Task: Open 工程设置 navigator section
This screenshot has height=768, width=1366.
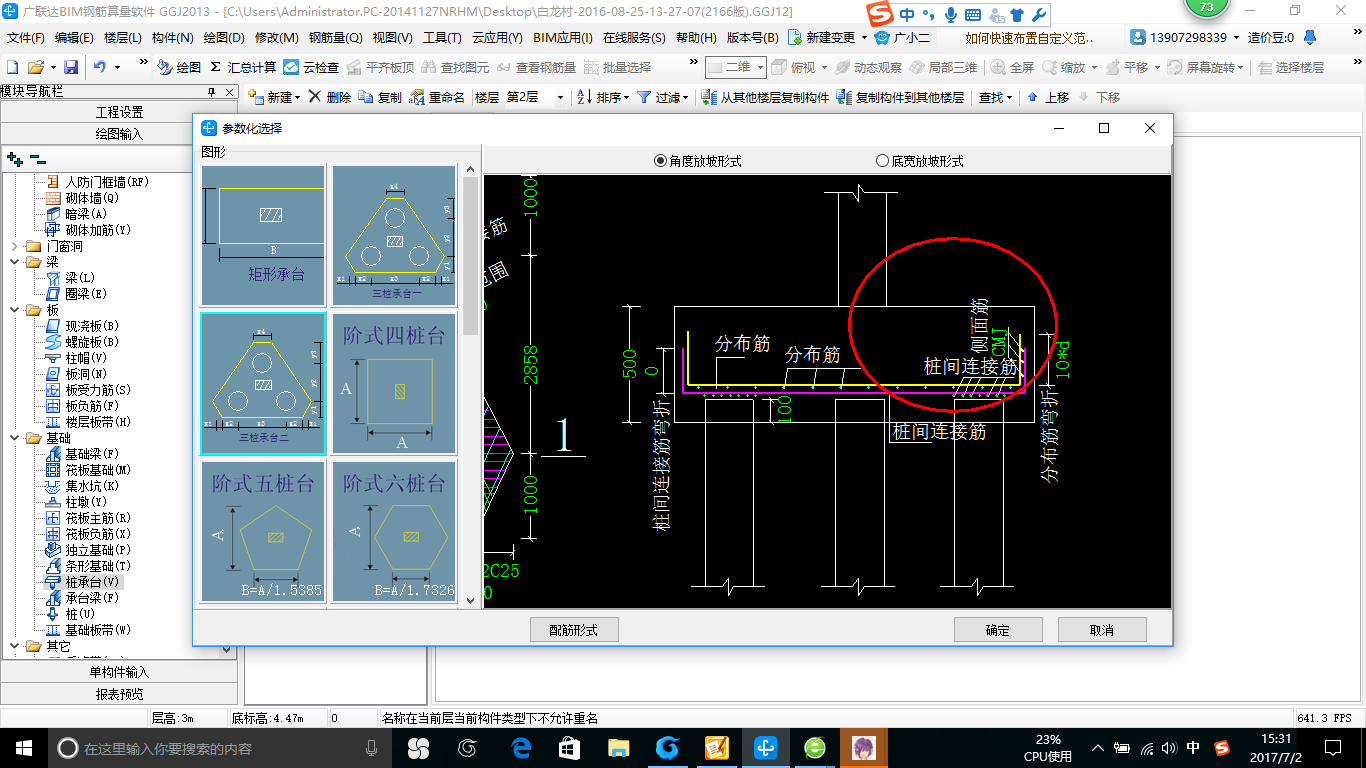Action: pyautogui.click(x=119, y=112)
